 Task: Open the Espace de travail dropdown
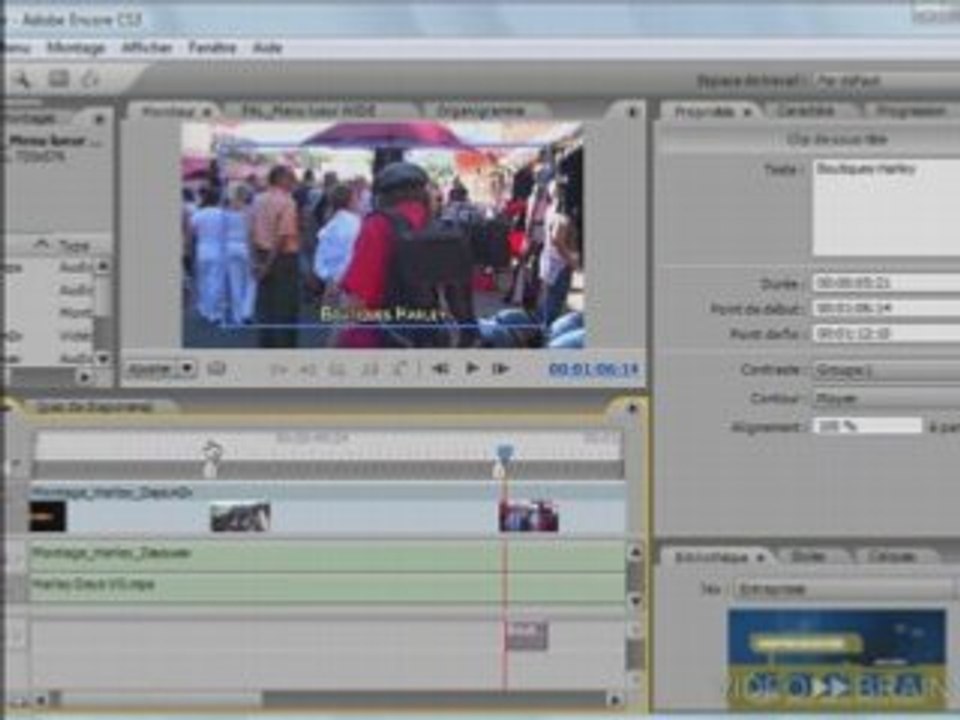click(887, 81)
